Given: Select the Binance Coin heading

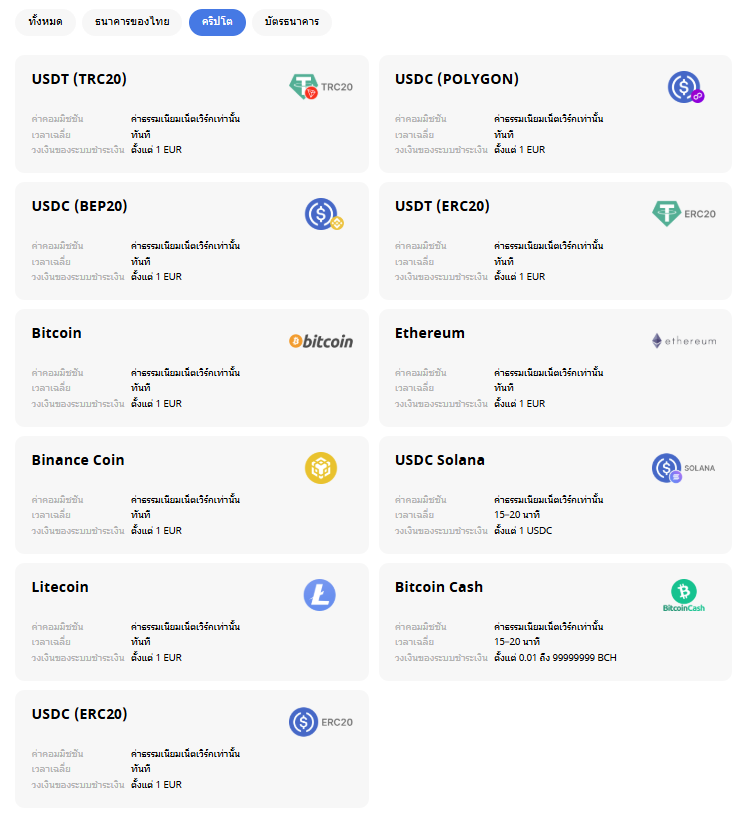Looking at the screenshot, I should [78, 460].
